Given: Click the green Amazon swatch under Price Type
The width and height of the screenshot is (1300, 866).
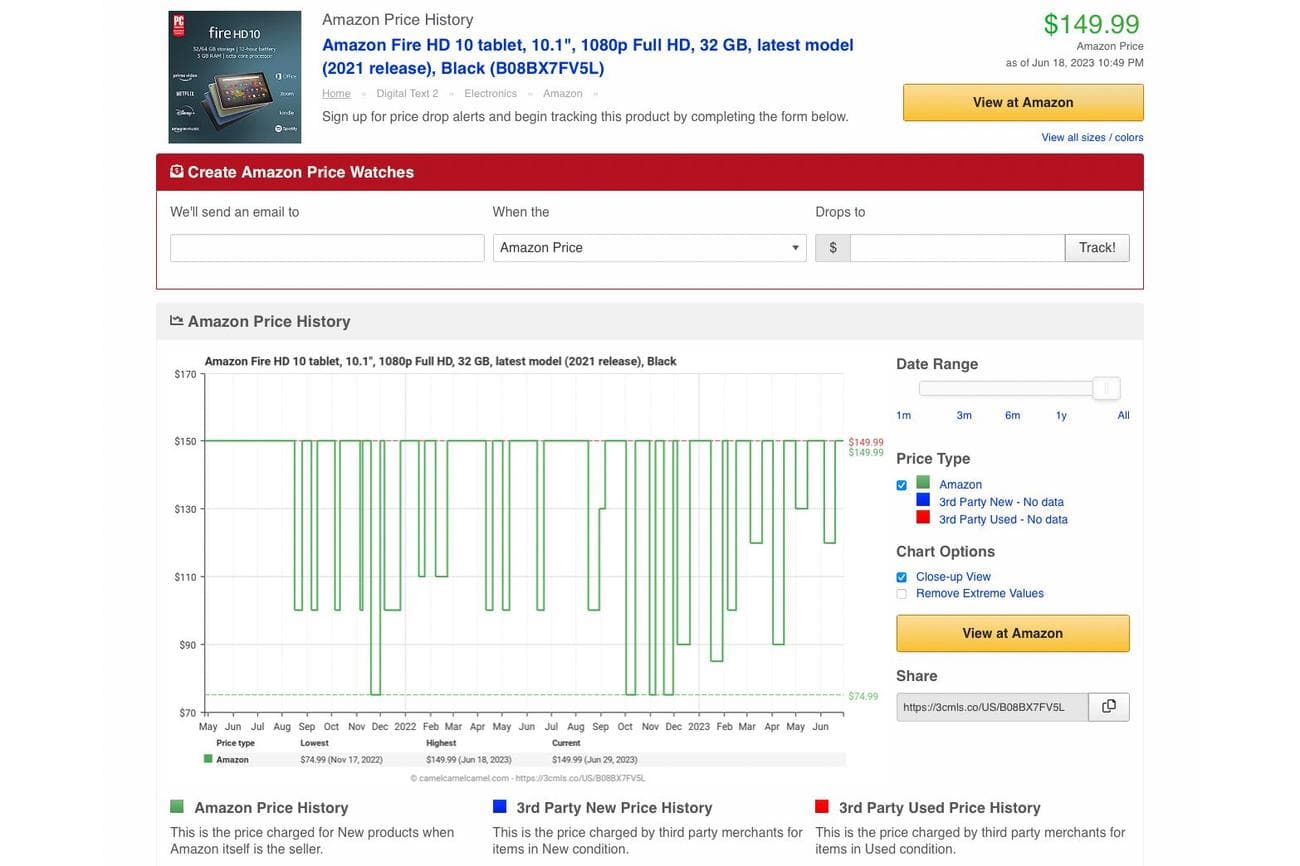Looking at the screenshot, I should [x=925, y=484].
